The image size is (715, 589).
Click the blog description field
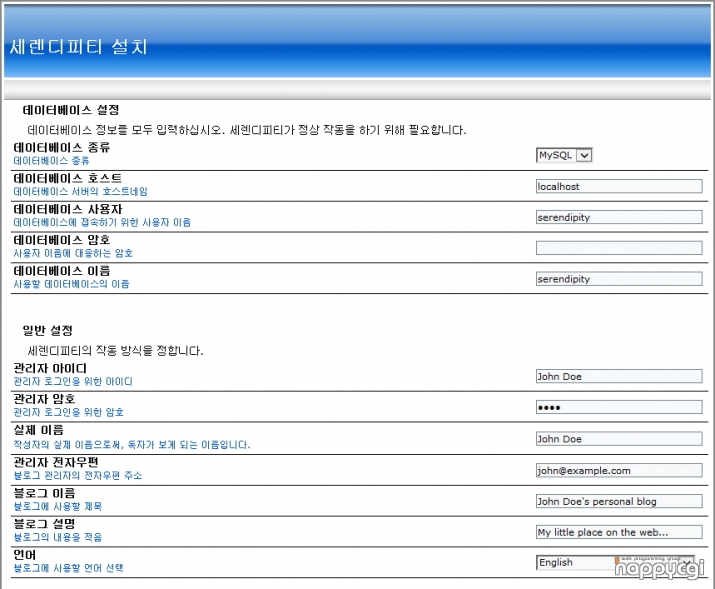point(619,532)
